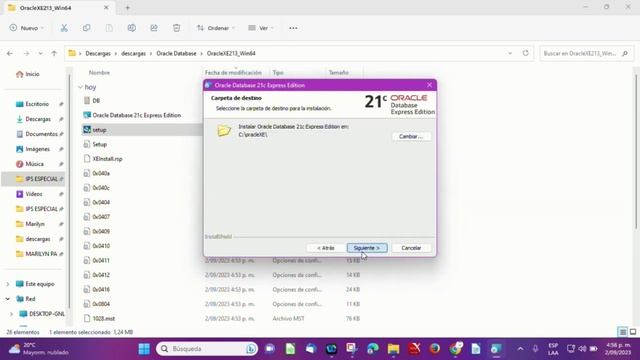
Task: Show hidden system tray icons chevron
Action: tap(520, 349)
